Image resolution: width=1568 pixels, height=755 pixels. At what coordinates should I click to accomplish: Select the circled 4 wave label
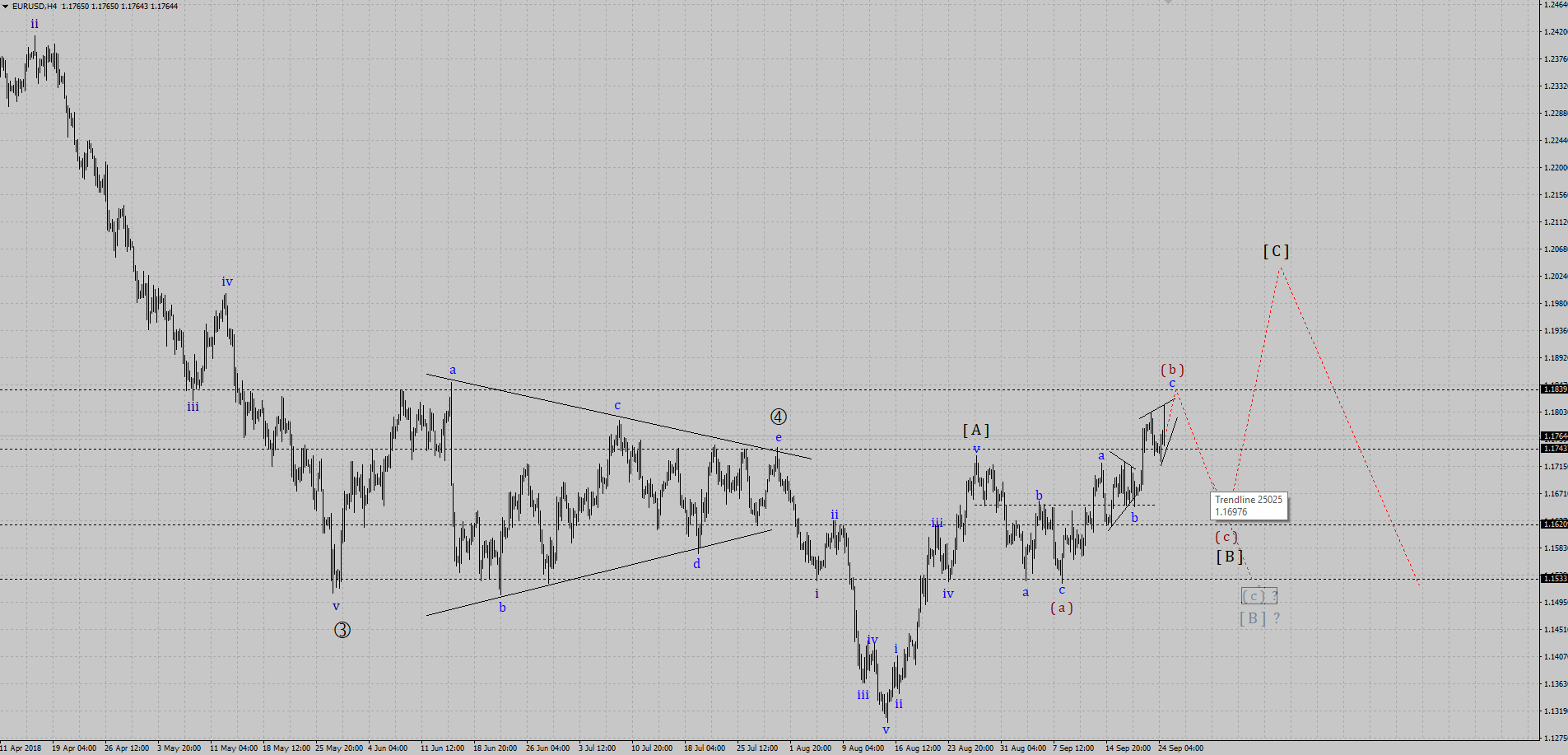tap(779, 417)
